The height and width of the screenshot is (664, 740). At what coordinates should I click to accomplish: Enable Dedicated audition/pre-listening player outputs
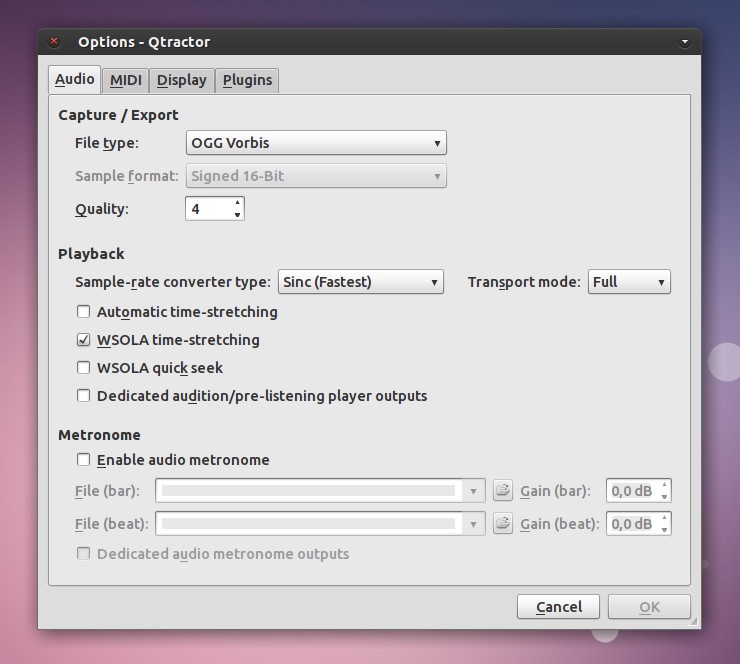(84, 395)
